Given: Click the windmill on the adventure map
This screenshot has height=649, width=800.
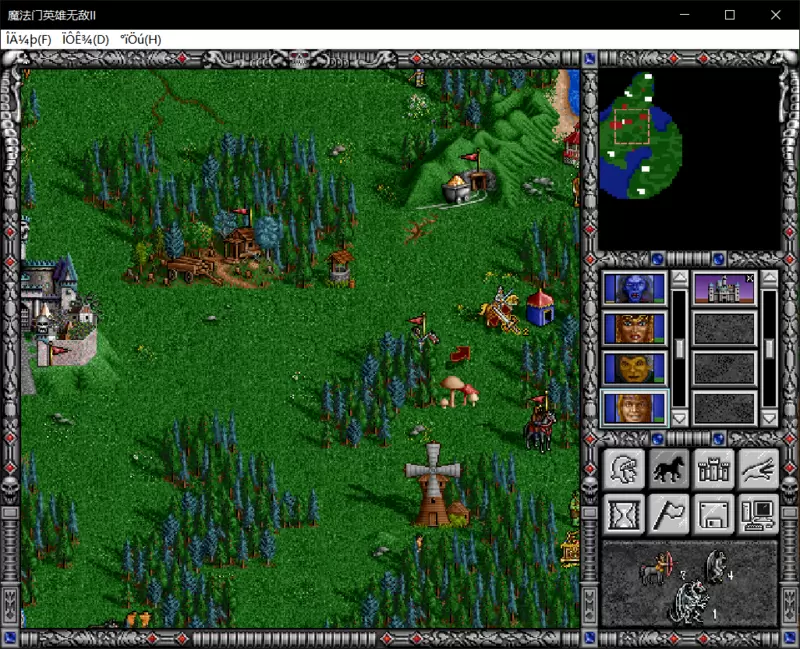Looking at the screenshot, I should (435, 485).
